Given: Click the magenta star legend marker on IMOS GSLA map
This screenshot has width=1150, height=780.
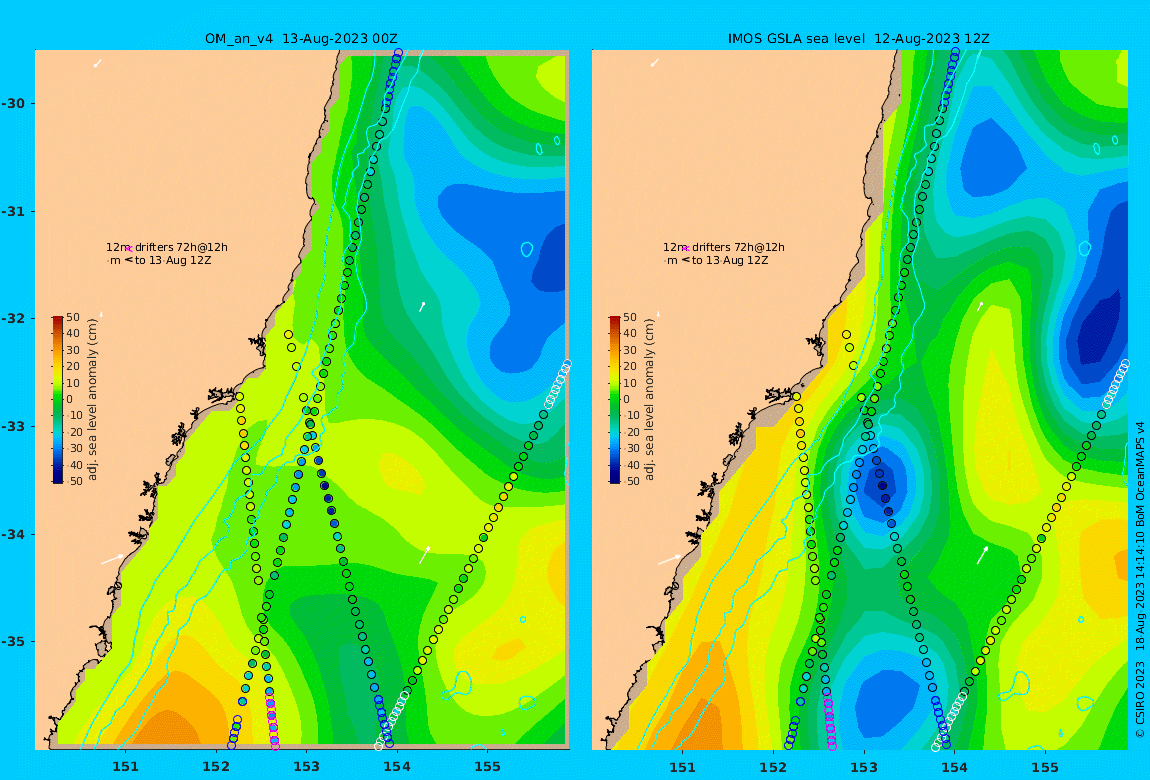Looking at the screenshot, I should click(x=685, y=249).
